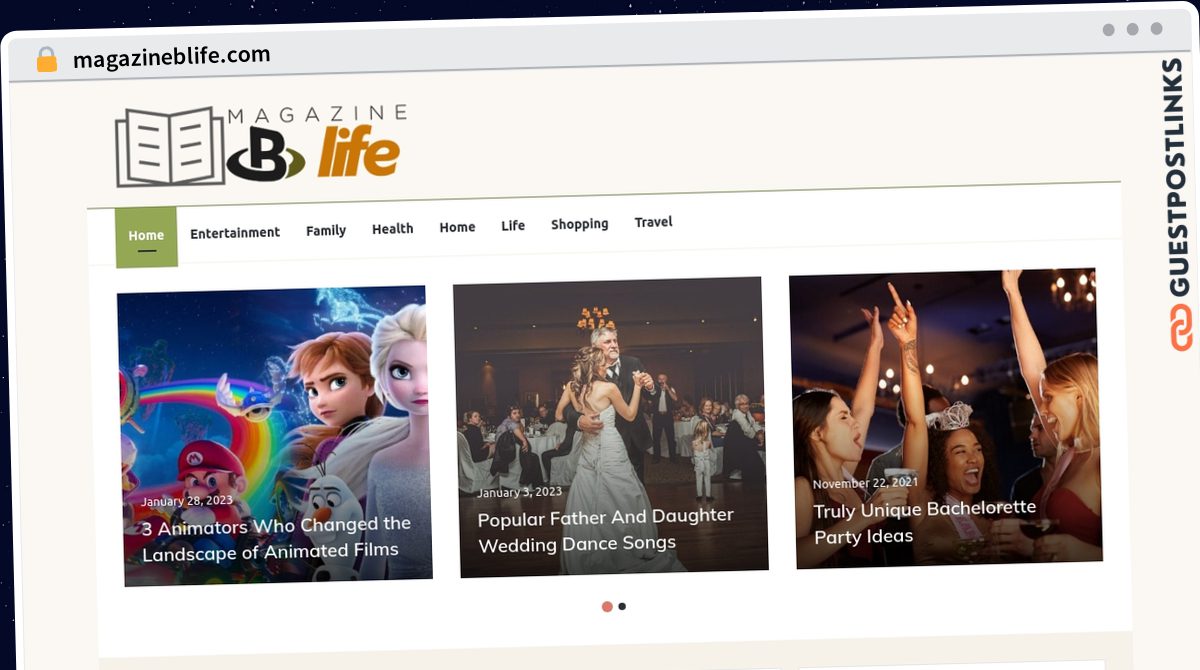Open the Family menu item
The image size is (1200, 670).
[326, 231]
